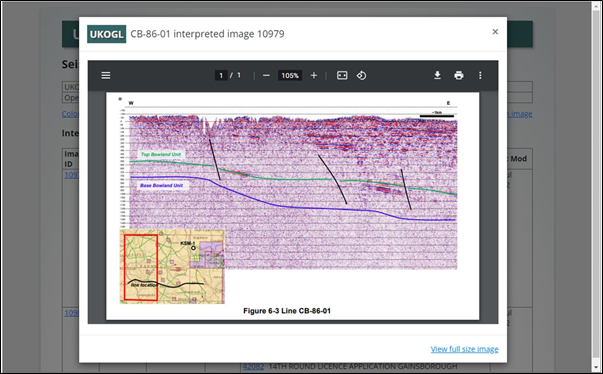This screenshot has height=374, width=603.
Task: Click the browser vertical scrollbar down arrow
Action: coord(596,368)
